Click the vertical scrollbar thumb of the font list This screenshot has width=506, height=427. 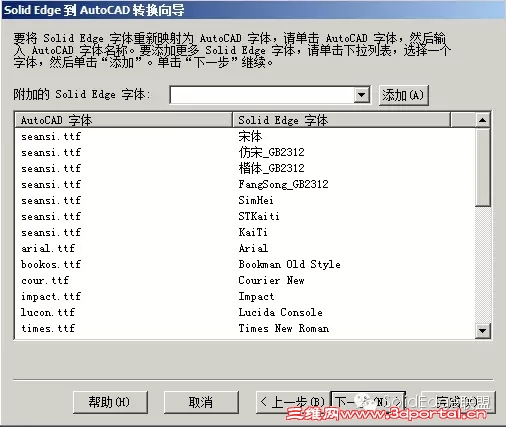[x=482, y=167]
